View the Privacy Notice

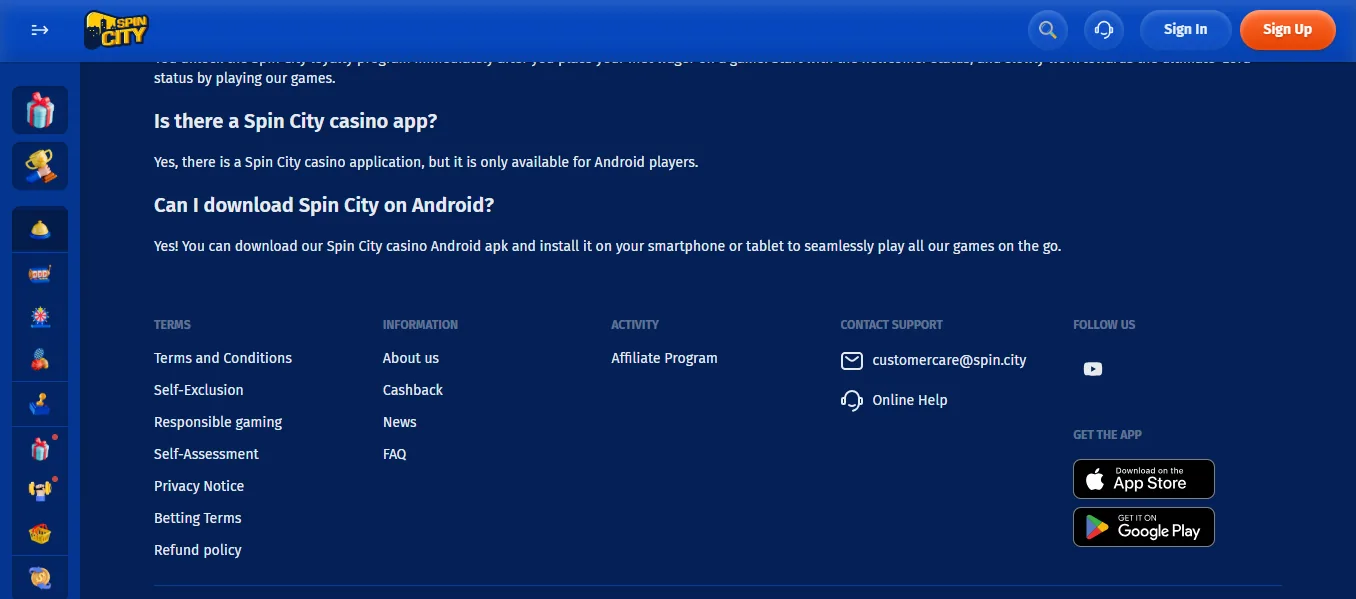click(199, 486)
